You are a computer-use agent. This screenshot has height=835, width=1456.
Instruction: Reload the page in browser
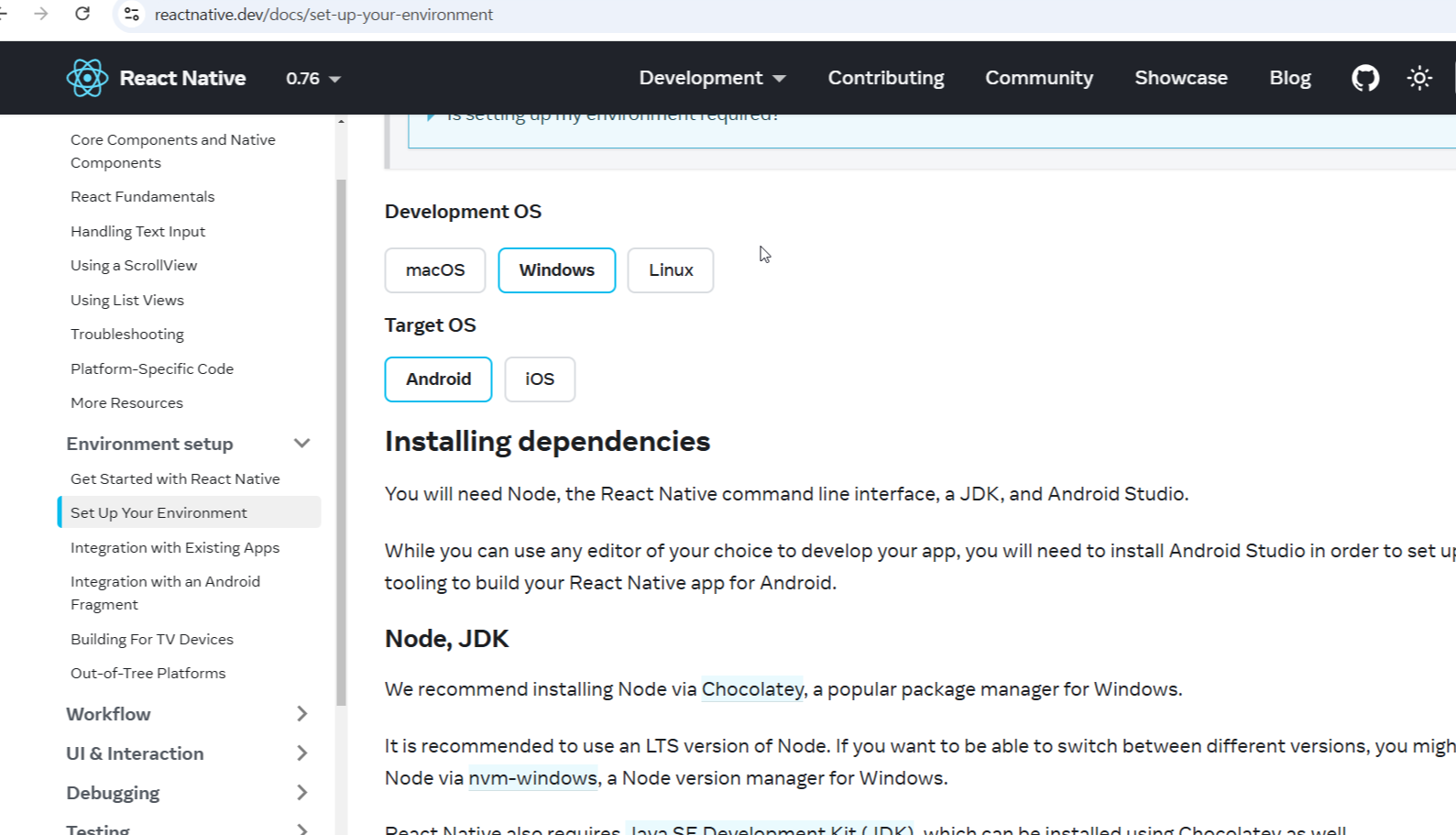click(82, 14)
